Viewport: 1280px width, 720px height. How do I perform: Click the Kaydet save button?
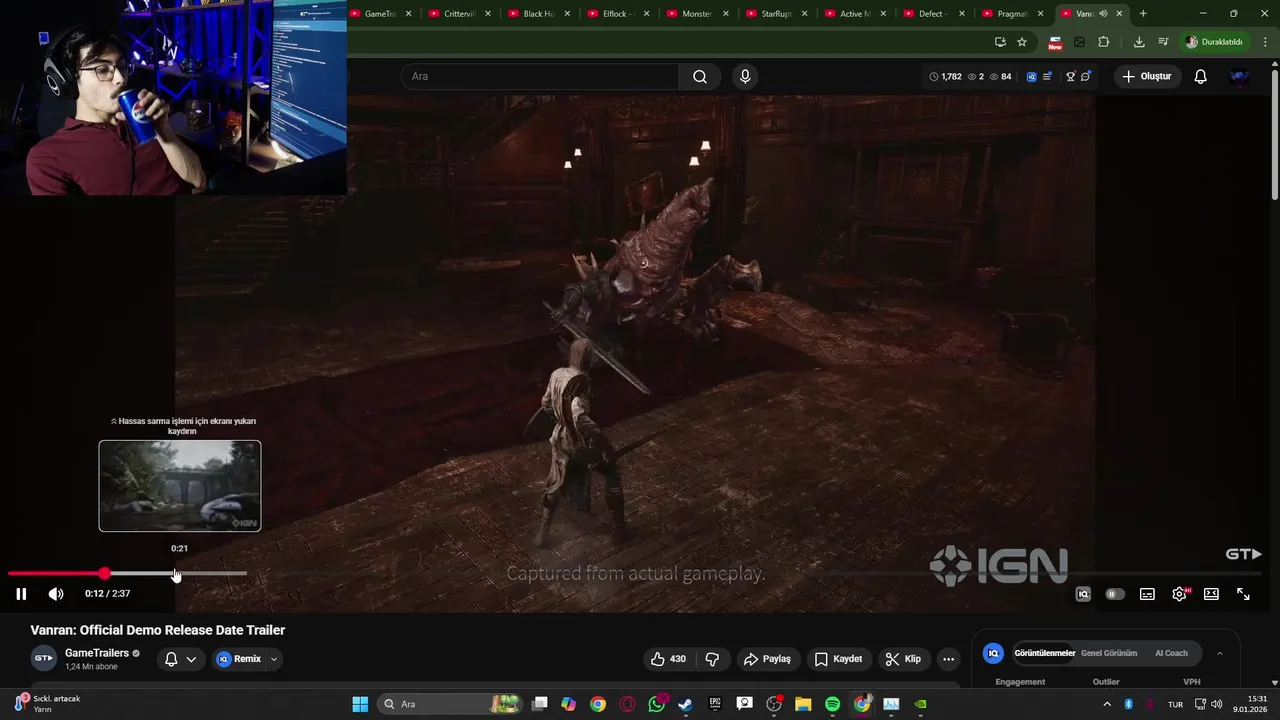(x=838, y=659)
